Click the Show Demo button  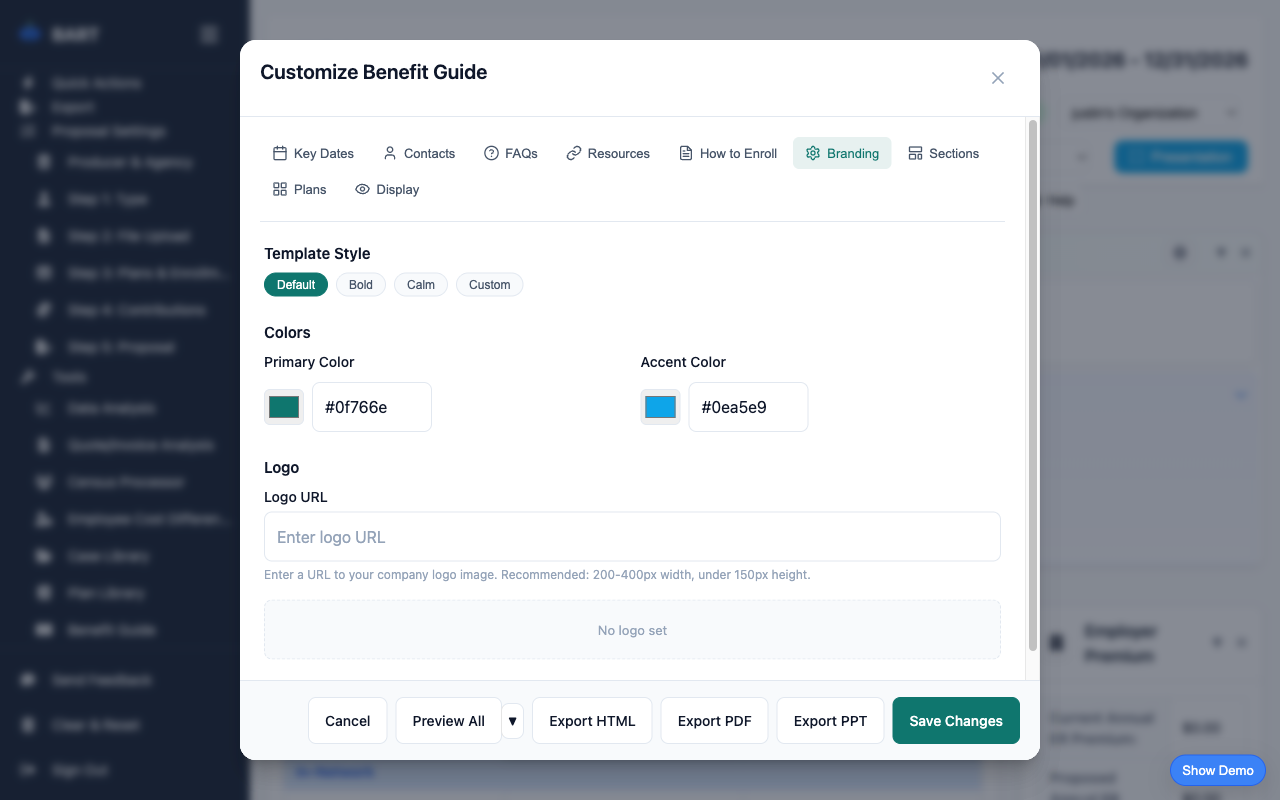1217,770
